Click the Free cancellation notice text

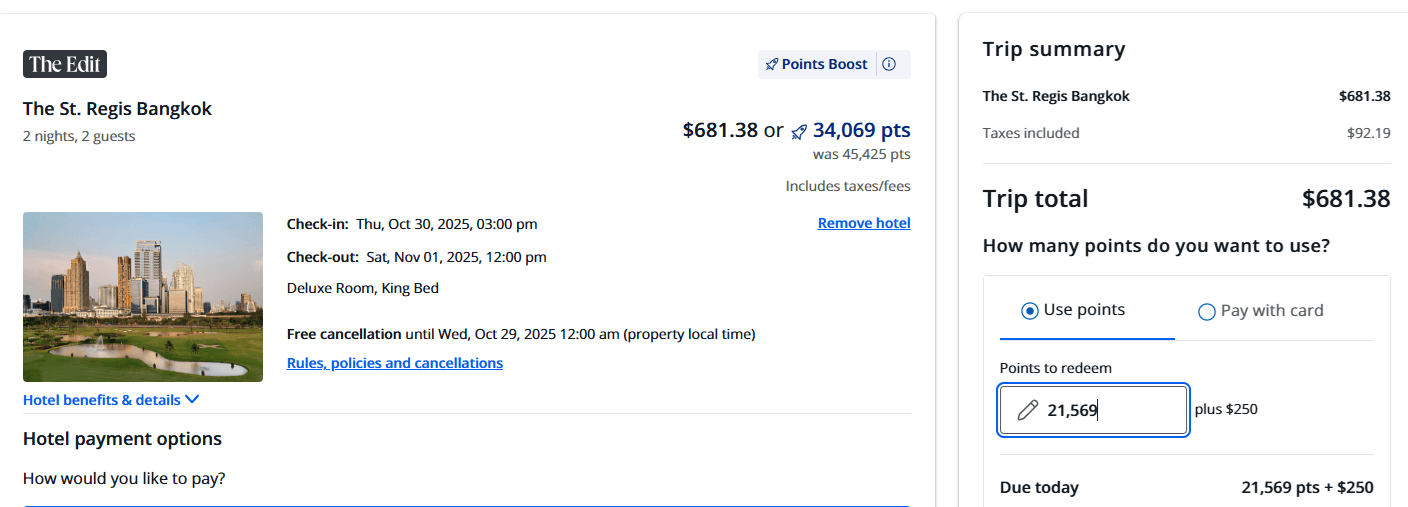coord(520,334)
